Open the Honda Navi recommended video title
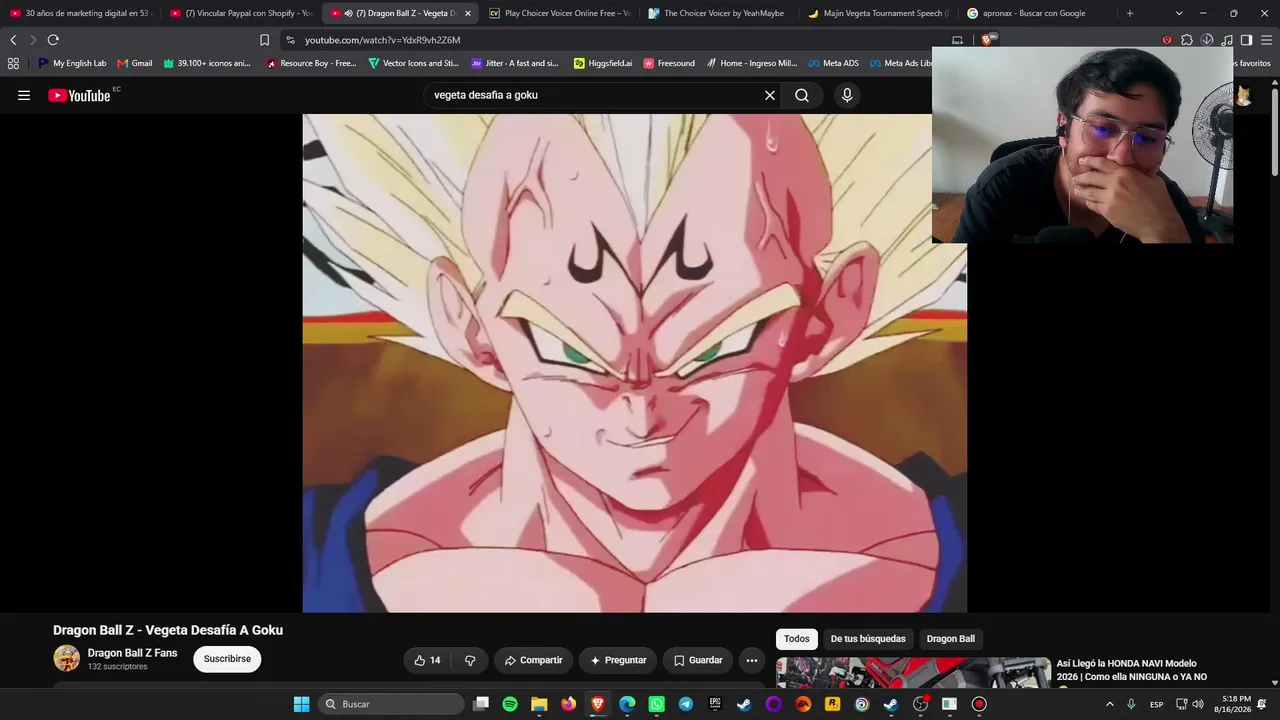This screenshot has height=720, width=1280. (1132, 670)
